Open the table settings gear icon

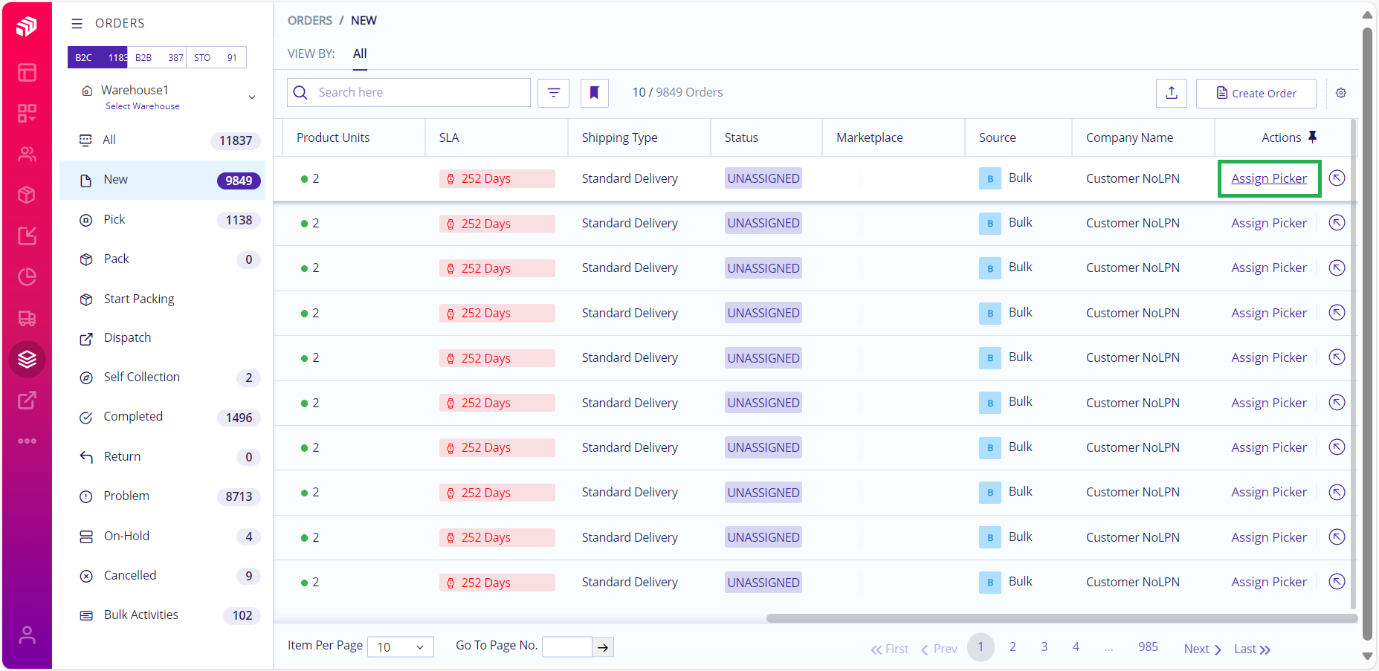click(1341, 93)
